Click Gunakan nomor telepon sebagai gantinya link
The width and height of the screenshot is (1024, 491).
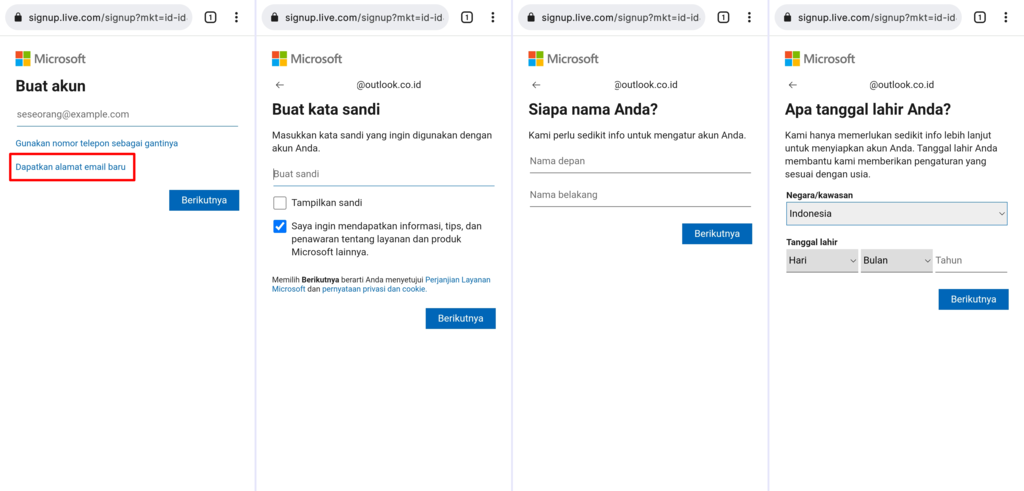pyautogui.click(x=97, y=143)
